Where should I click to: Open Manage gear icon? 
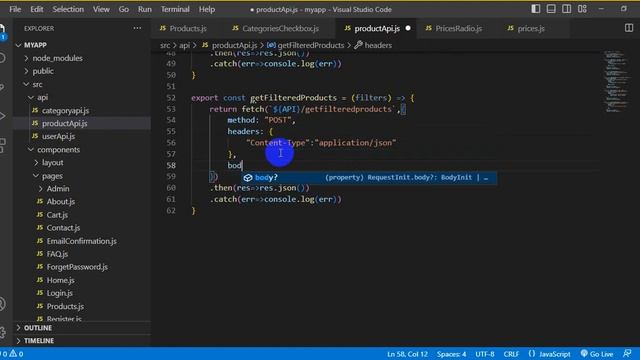point(2,332)
